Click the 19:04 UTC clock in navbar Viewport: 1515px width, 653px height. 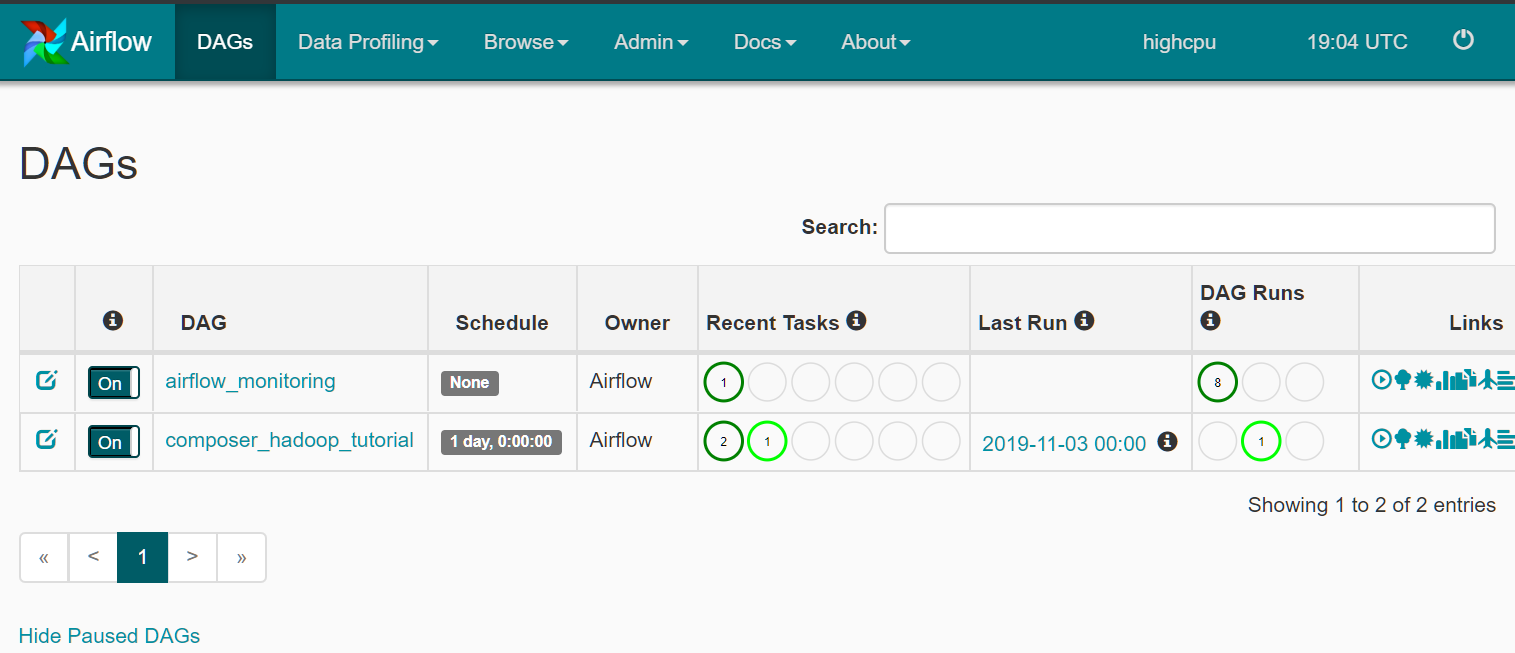click(1357, 42)
